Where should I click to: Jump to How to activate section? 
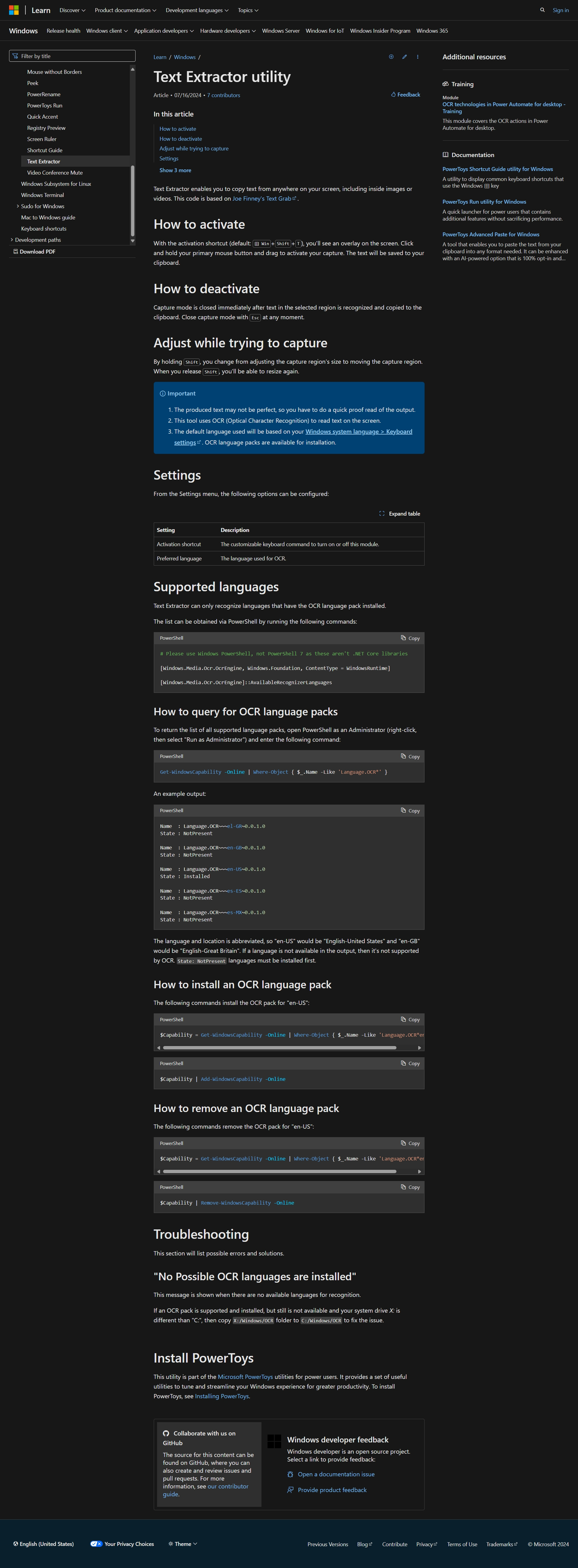(178, 129)
